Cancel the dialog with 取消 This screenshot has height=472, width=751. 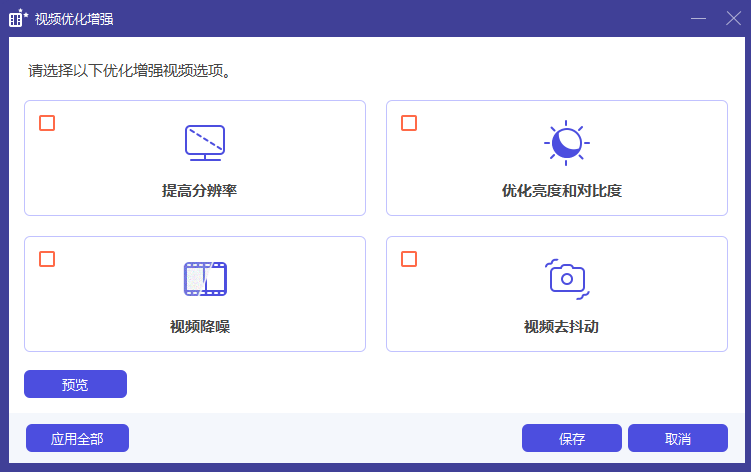point(678,438)
